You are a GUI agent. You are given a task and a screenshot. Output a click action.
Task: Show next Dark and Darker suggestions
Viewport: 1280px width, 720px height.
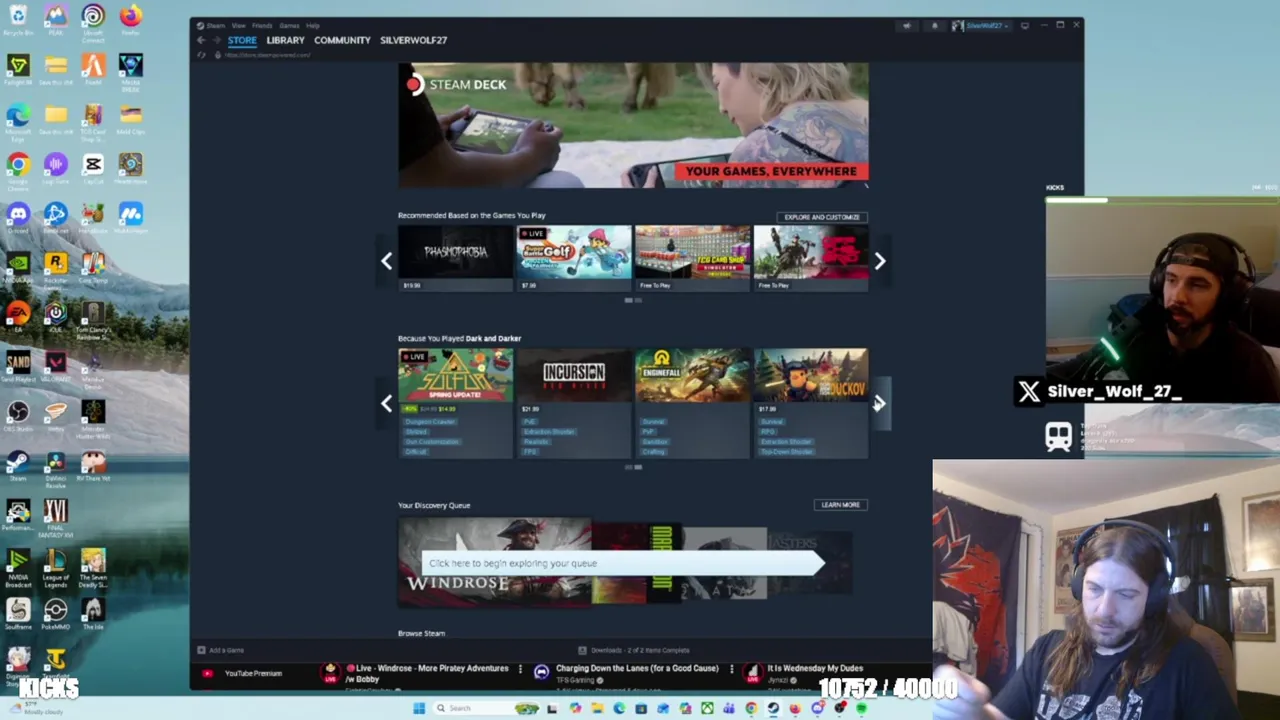[880, 403]
